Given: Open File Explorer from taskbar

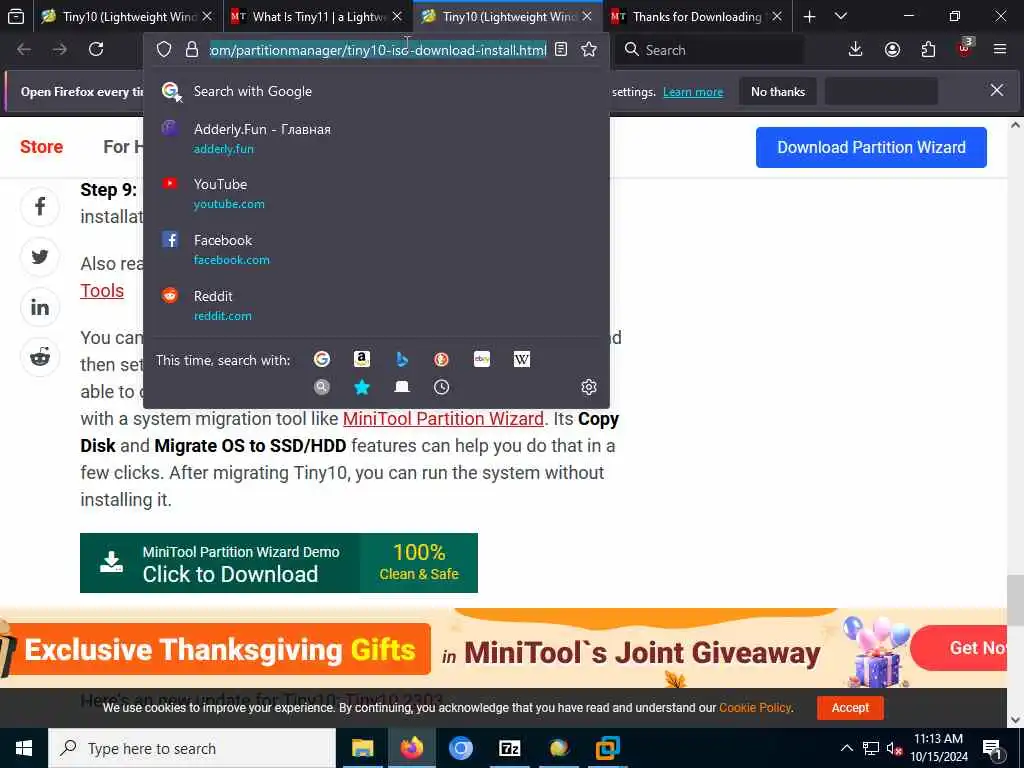Looking at the screenshot, I should coord(362,748).
